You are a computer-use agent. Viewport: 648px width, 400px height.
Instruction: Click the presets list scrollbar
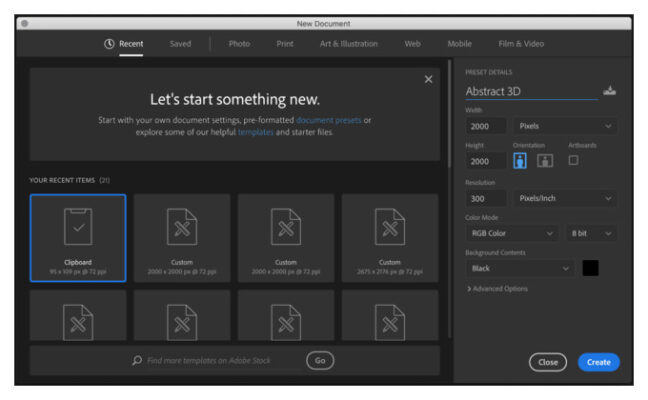(x=450, y=114)
